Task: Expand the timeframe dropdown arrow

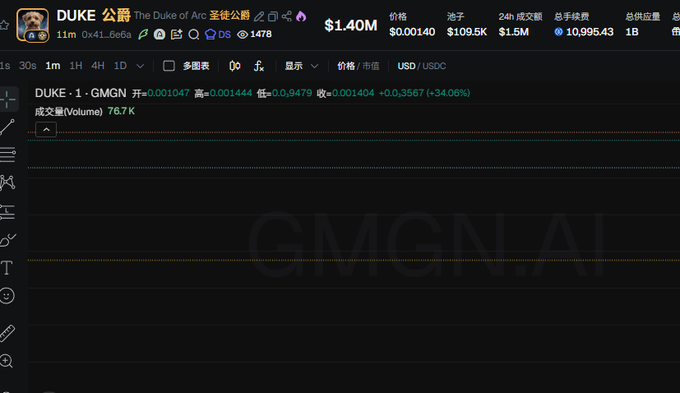Action: [x=140, y=66]
